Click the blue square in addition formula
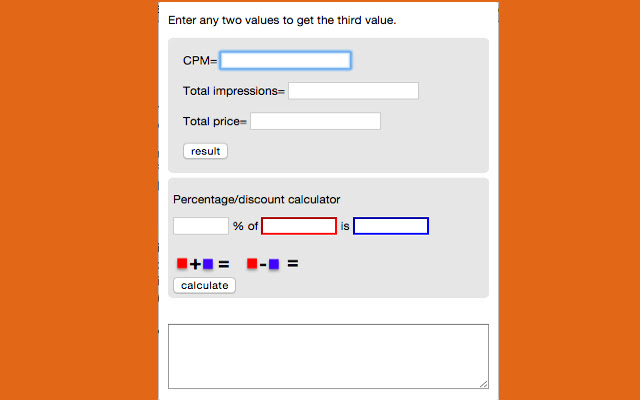 (x=208, y=264)
